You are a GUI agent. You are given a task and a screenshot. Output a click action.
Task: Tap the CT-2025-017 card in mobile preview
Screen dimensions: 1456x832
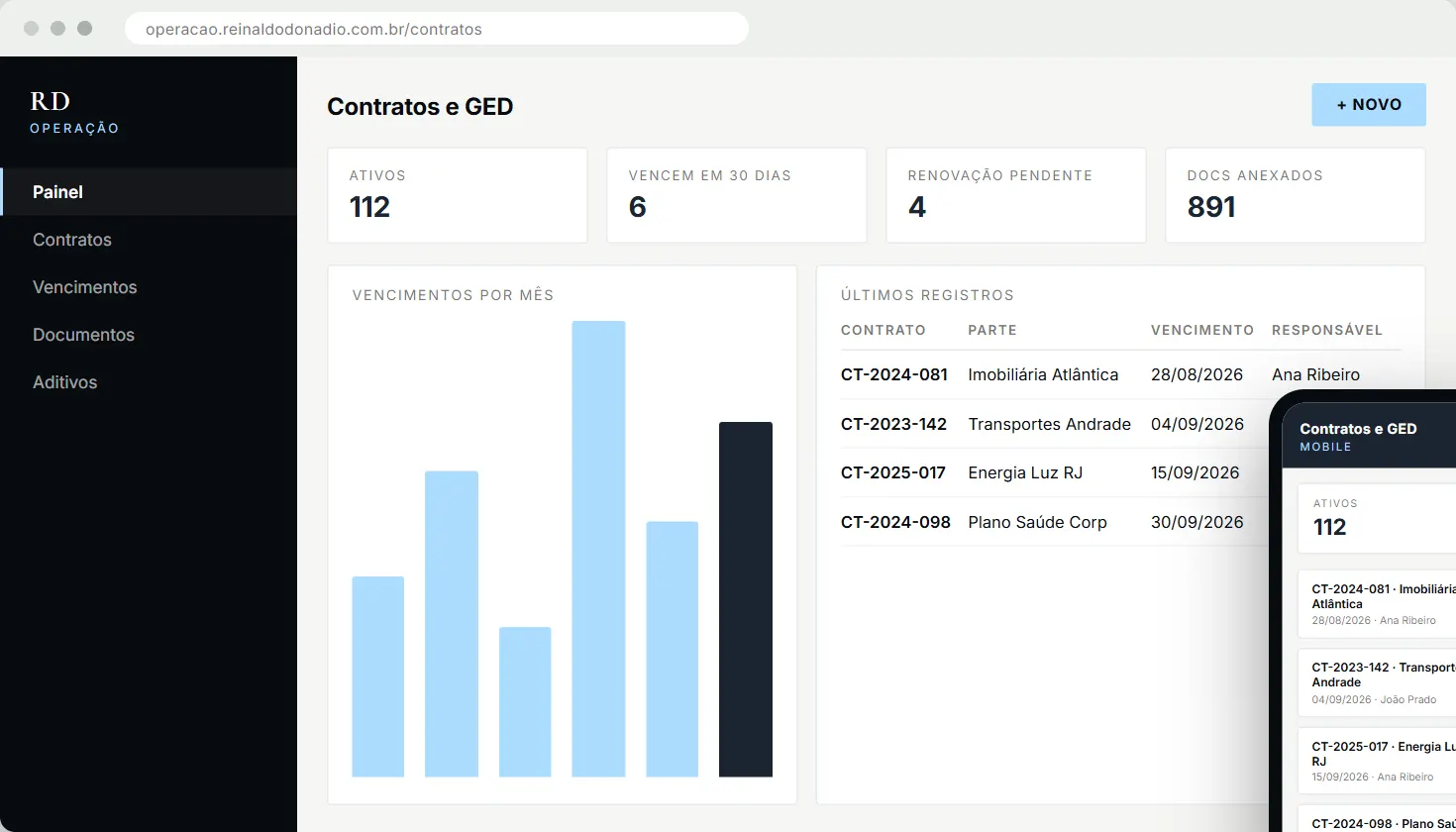(x=1377, y=761)
